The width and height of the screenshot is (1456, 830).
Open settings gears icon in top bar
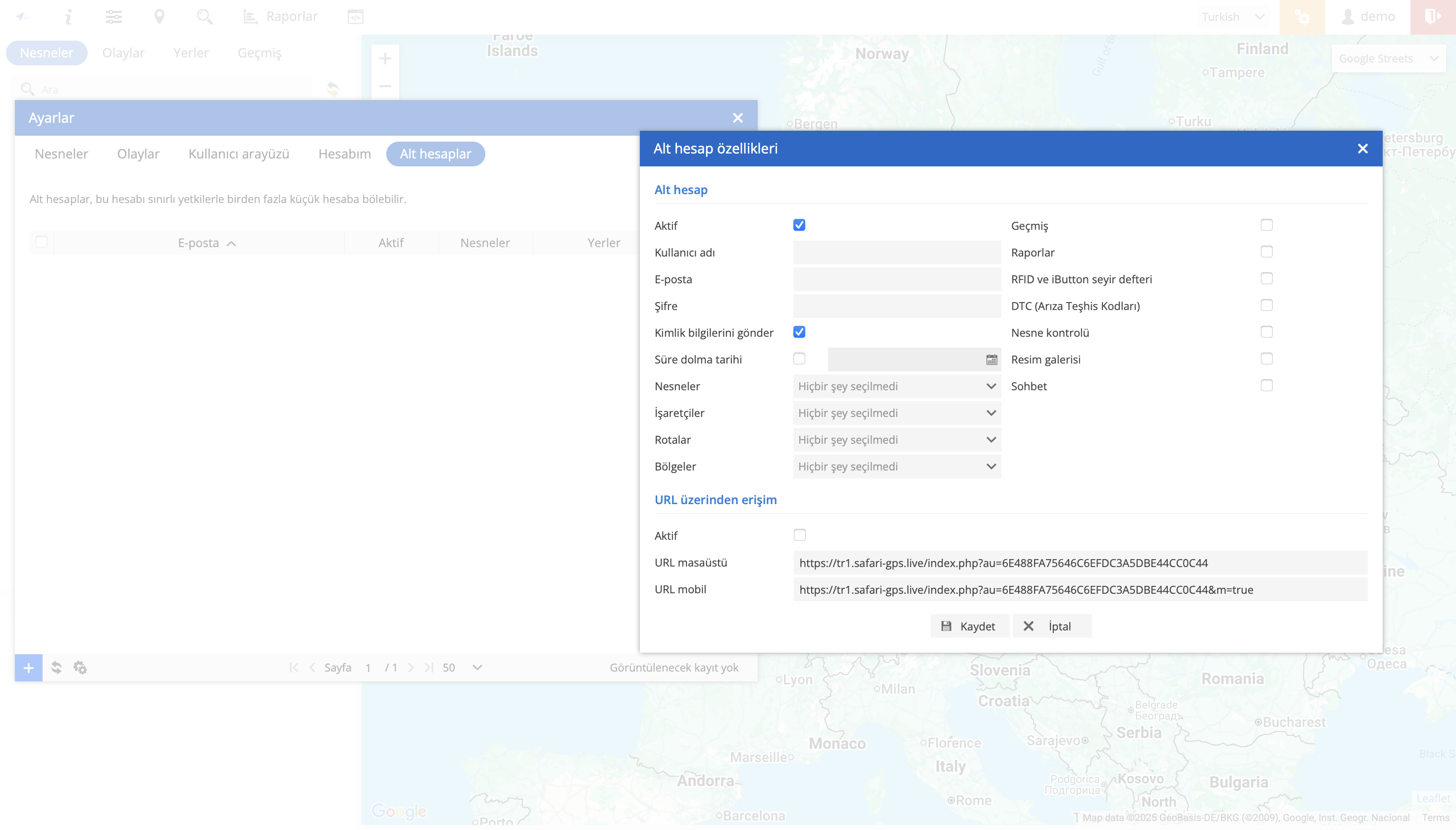(x=1302, y=17)
